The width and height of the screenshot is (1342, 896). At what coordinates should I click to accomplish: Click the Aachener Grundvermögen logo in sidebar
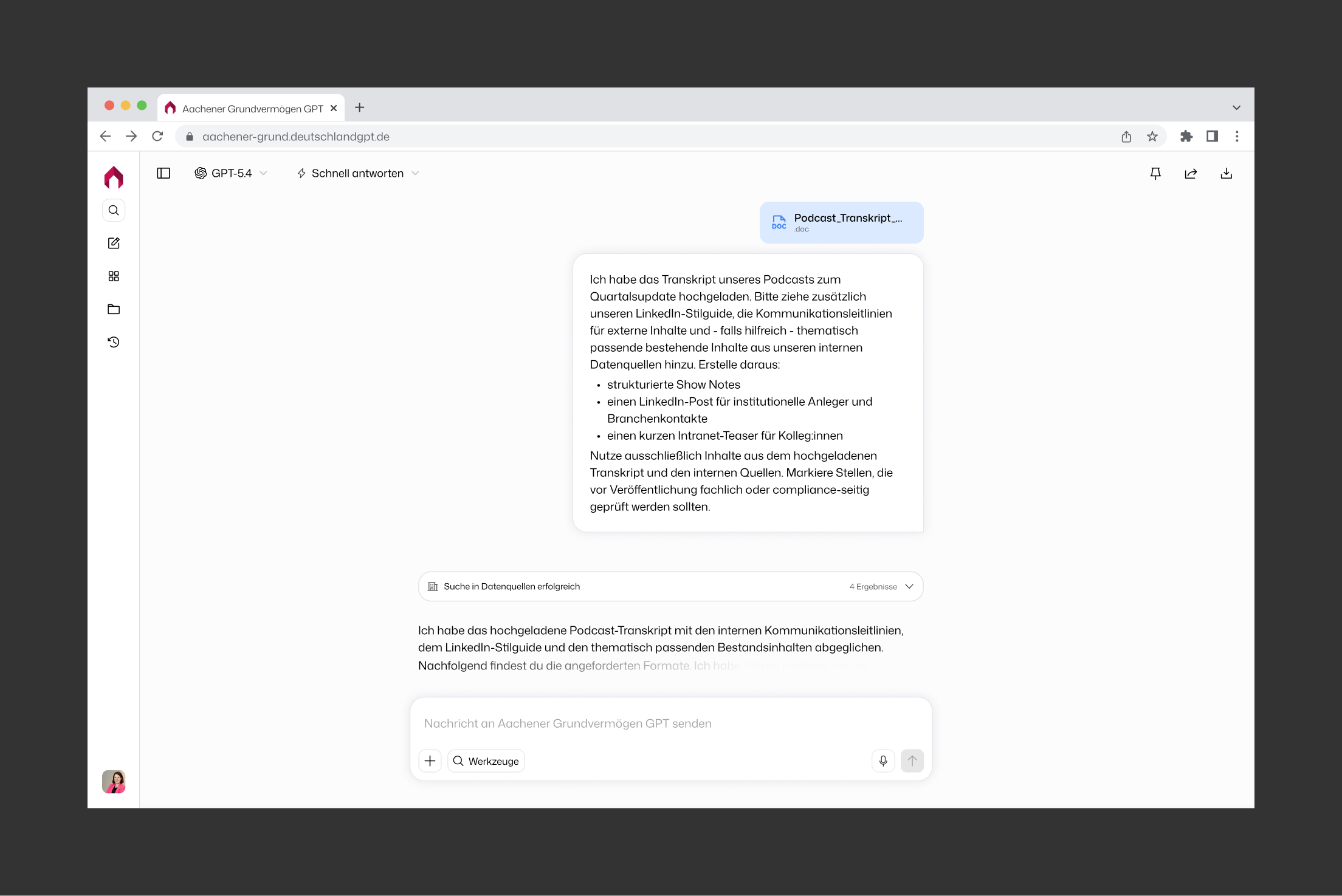tap(114, 177)
